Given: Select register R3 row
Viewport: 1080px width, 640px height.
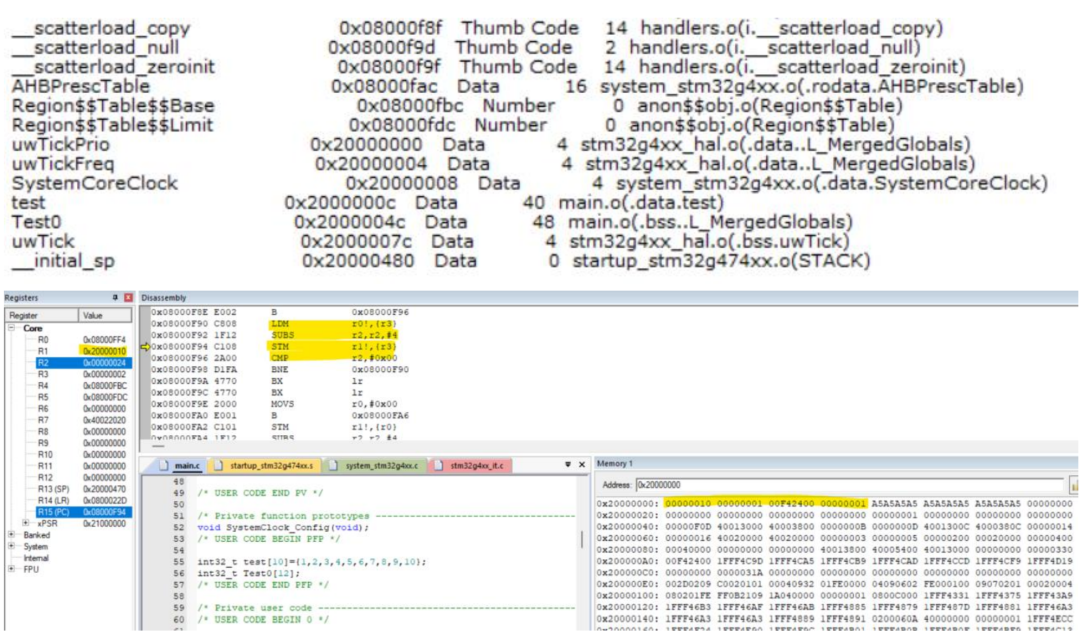Looking at the screenshot, I should pos(84,374).
